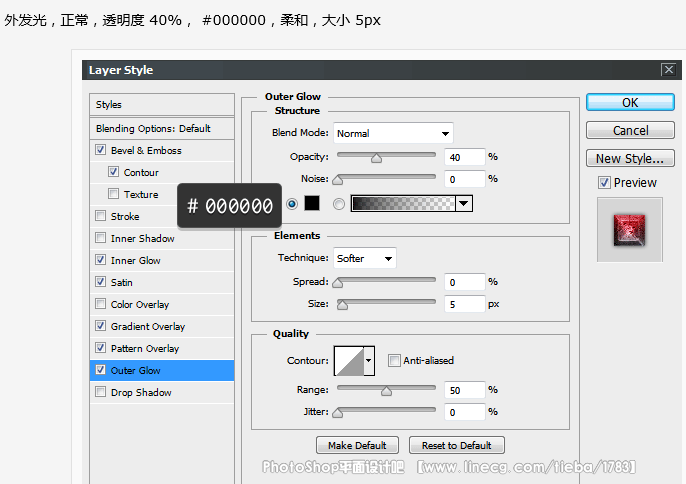Open the Gradient Overlay settings
The width and height of the screenshot is (686, 484).
coord(147,327)
